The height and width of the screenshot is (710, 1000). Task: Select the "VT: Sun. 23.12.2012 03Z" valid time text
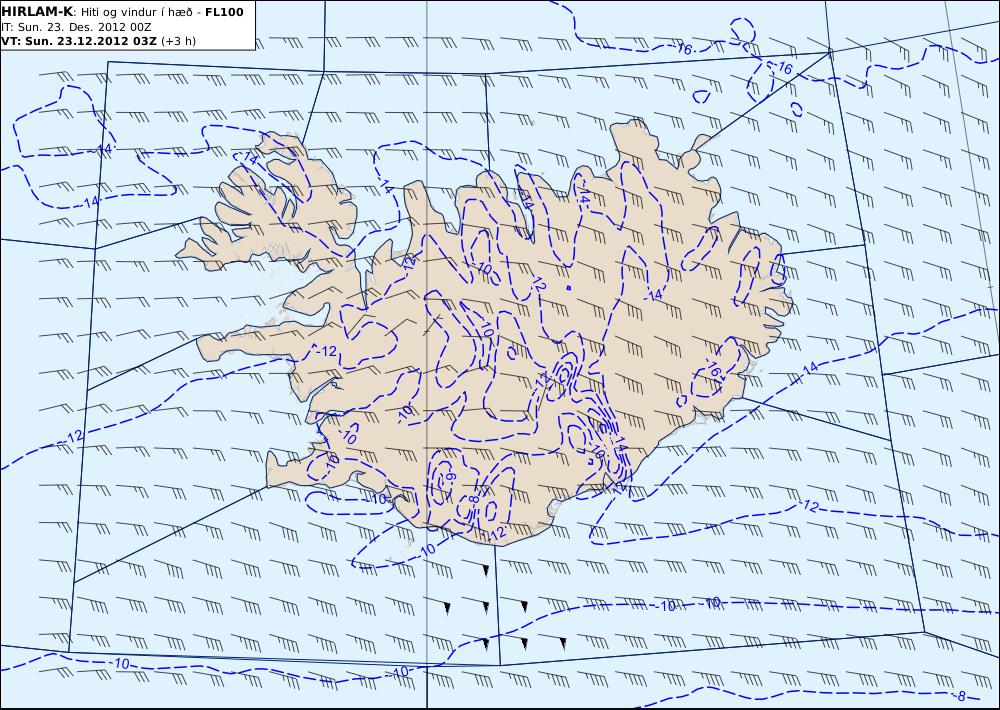tap(78, 41)
